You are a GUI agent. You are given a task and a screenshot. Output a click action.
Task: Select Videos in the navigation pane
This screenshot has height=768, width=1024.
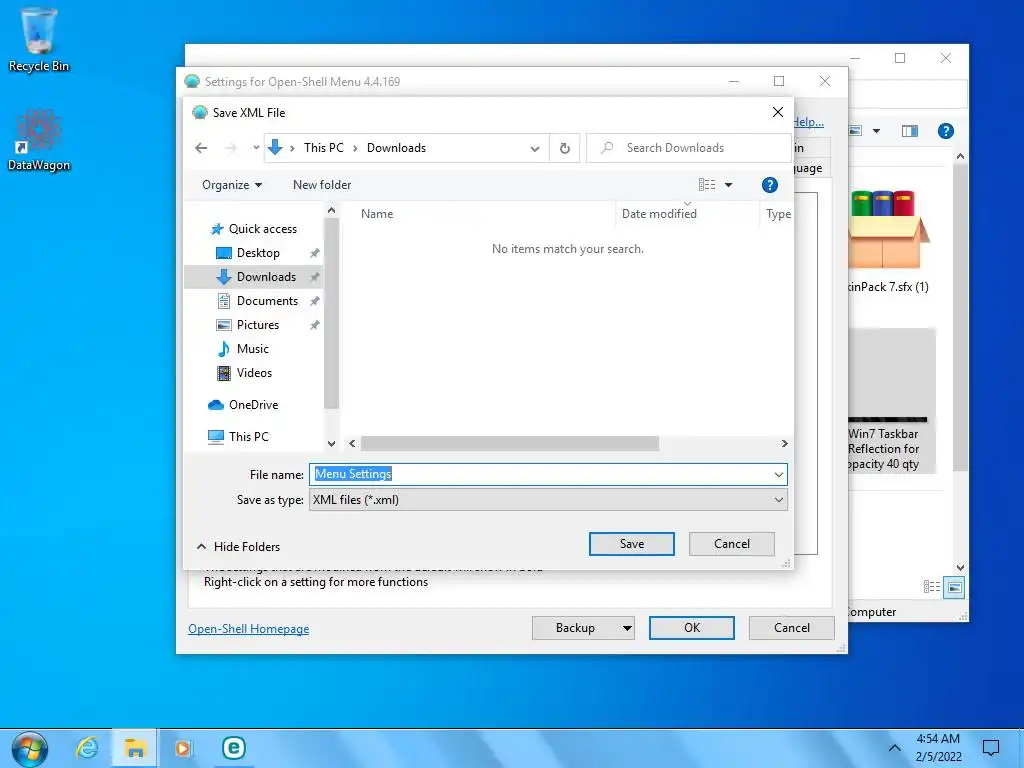[x=253, y=373]
